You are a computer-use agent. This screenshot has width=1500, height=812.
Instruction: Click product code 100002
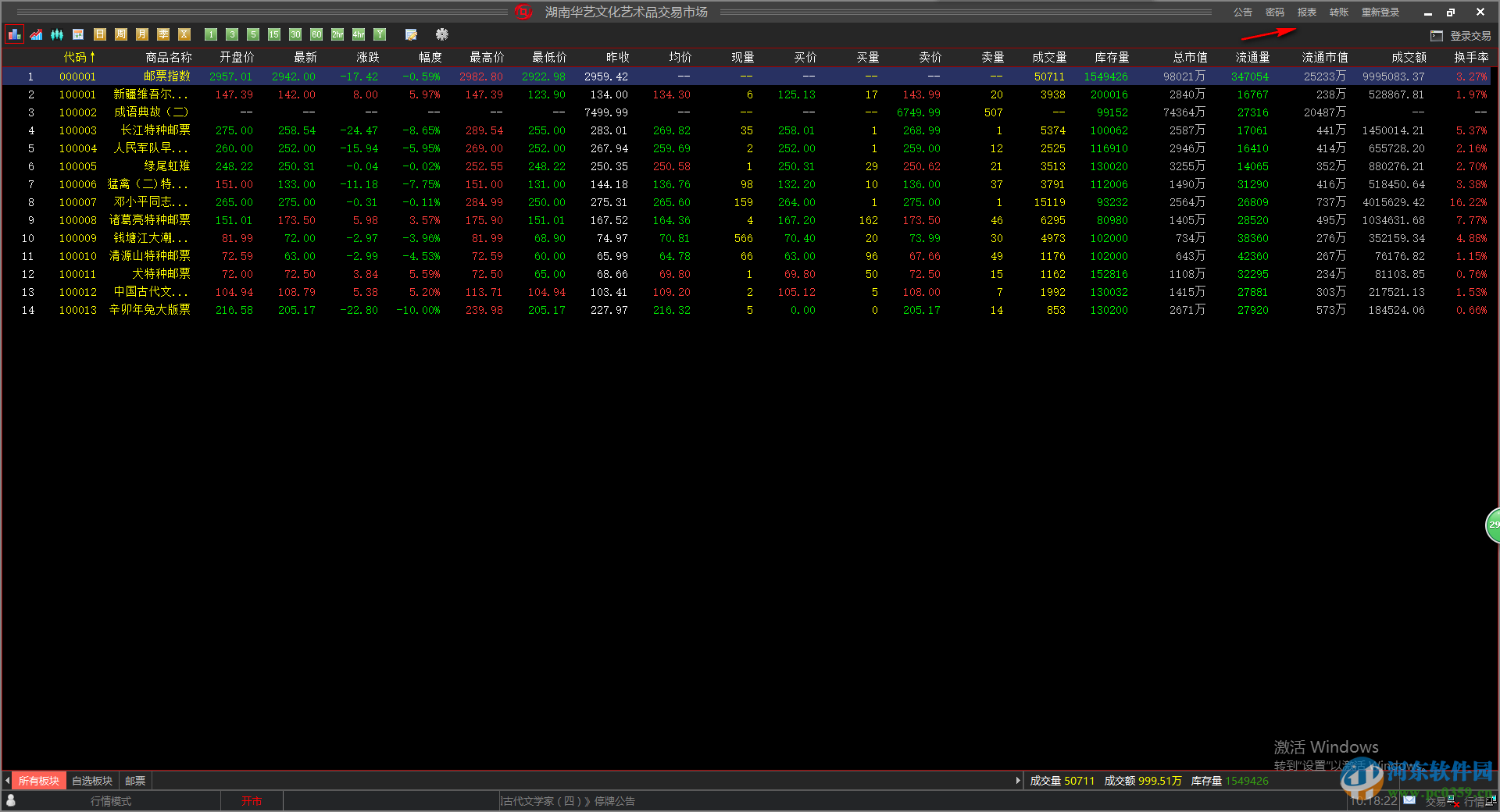tap(78, 112)
